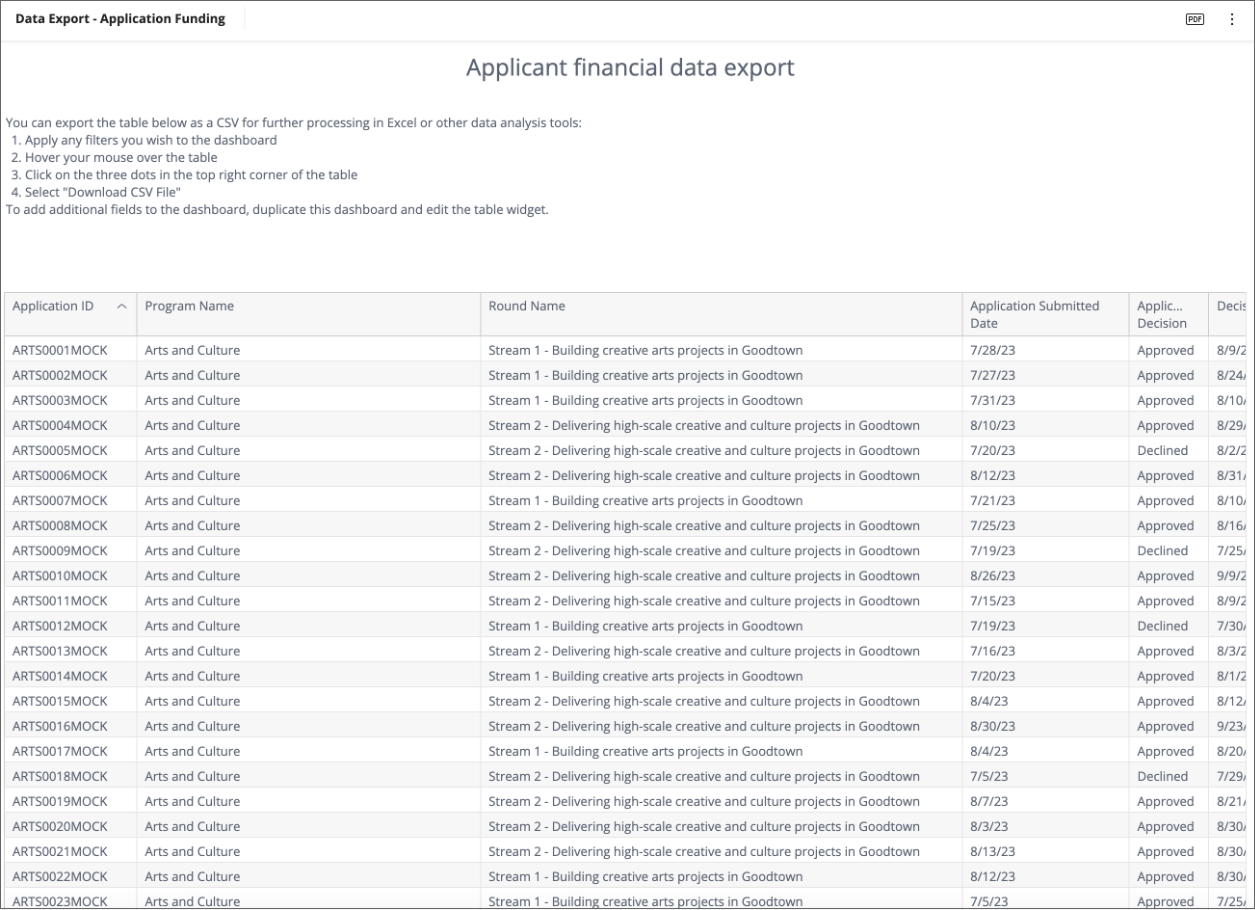Select the ARTS0009MOCK application ID cell
This screenshot has width=1255, height=910.
click(x=70, y=550)
